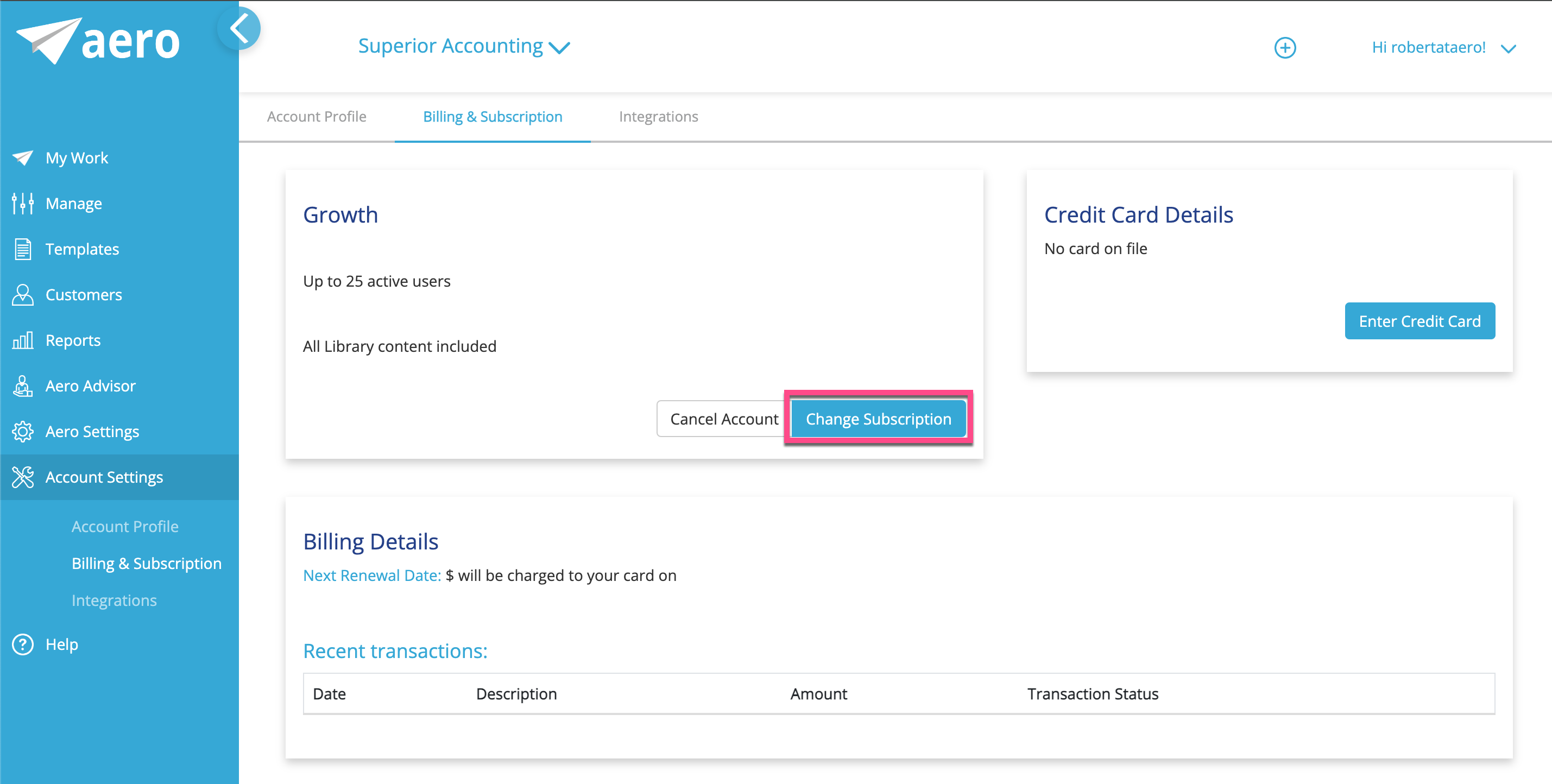The image size is (1552, 784).
Task: Click the Manage sliders icon
Action: tap(23, 204)
